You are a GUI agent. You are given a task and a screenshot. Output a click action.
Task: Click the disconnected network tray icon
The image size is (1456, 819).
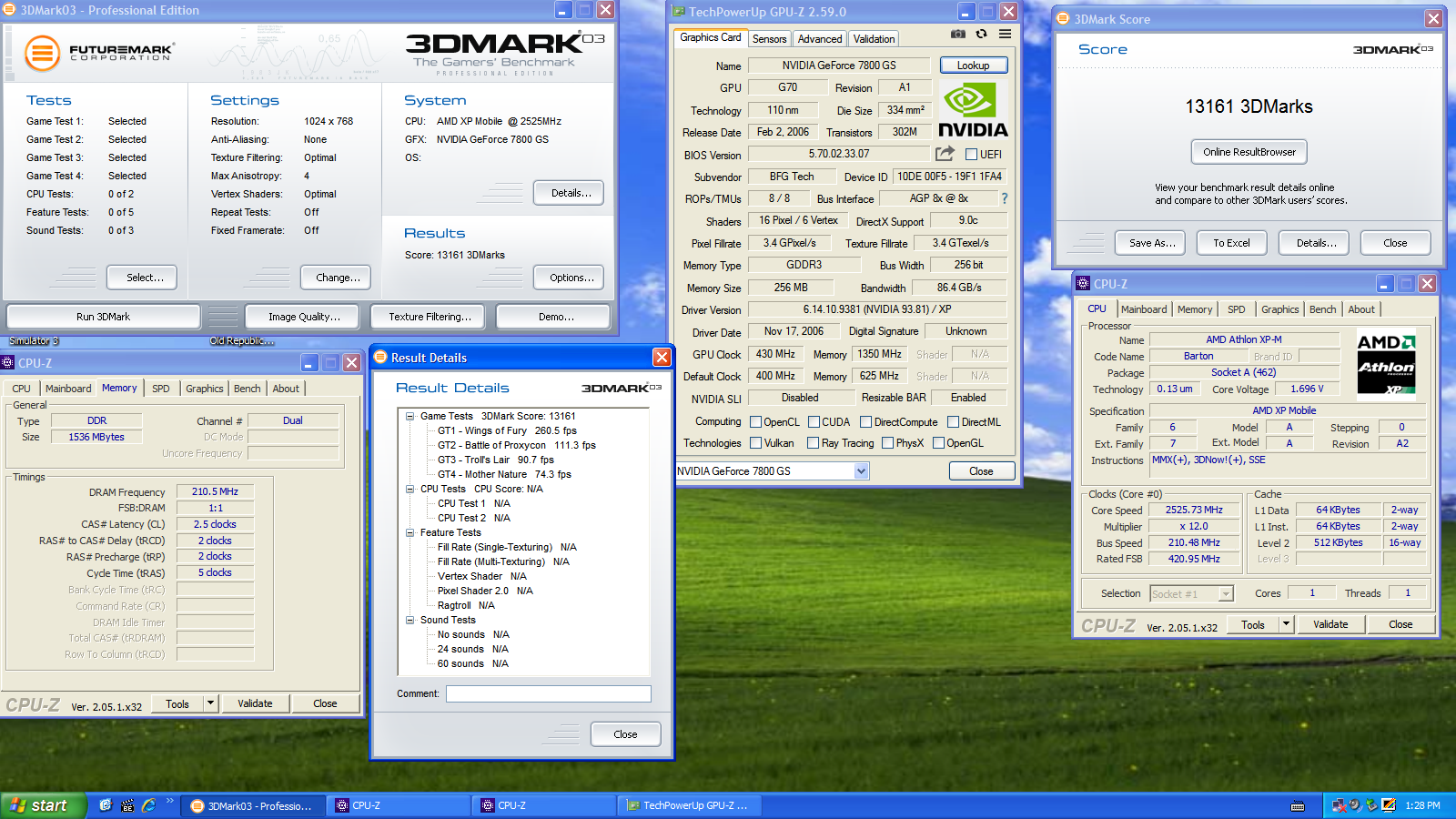tap(1339, 805)
